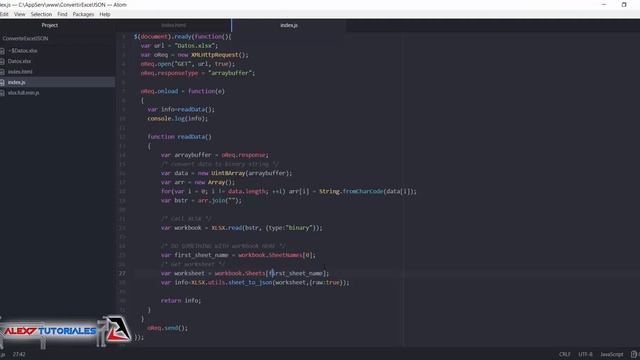Restore the Atom window size
The image size is (640, 360).
point(624,4)
